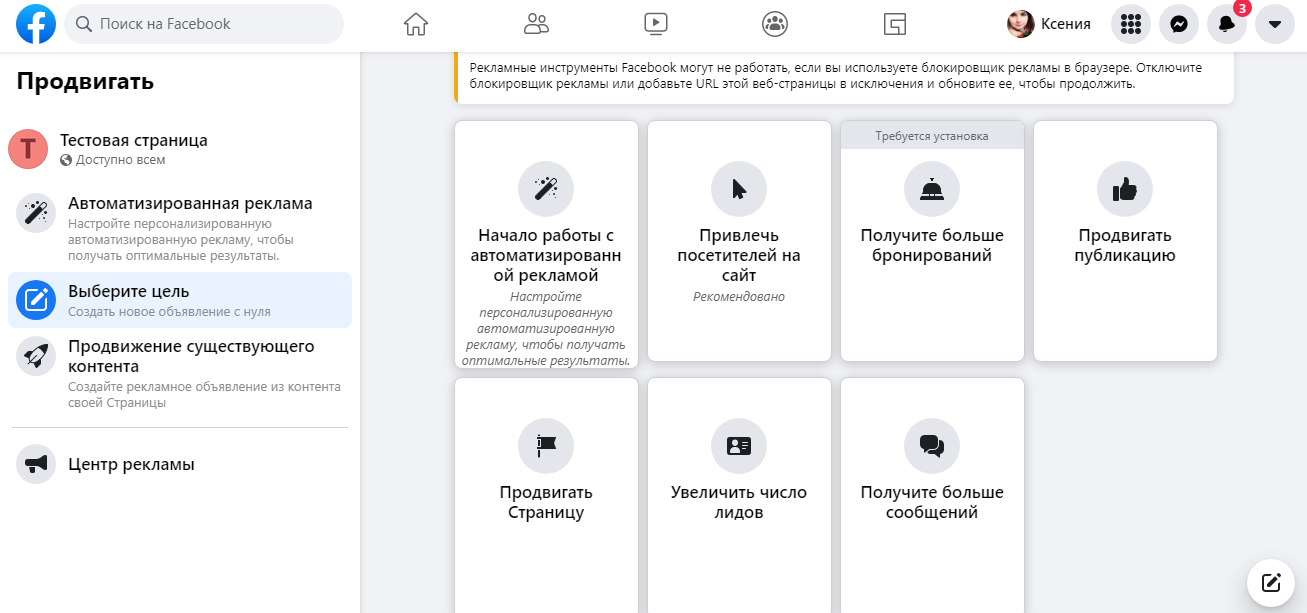Click Создать новое объявление с нуля text

click(169, 312)
